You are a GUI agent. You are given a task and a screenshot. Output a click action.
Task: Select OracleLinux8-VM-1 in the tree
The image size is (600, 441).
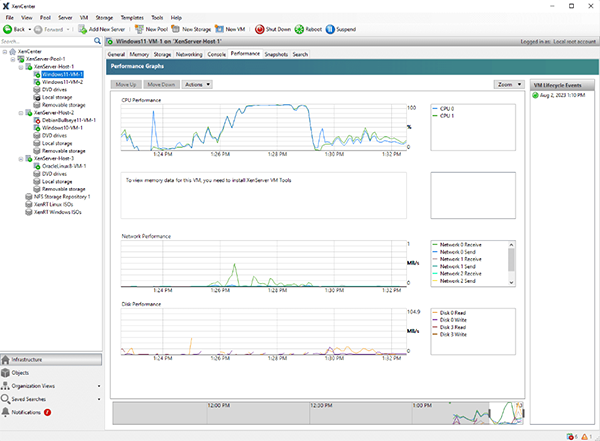(x=63, y=166)
